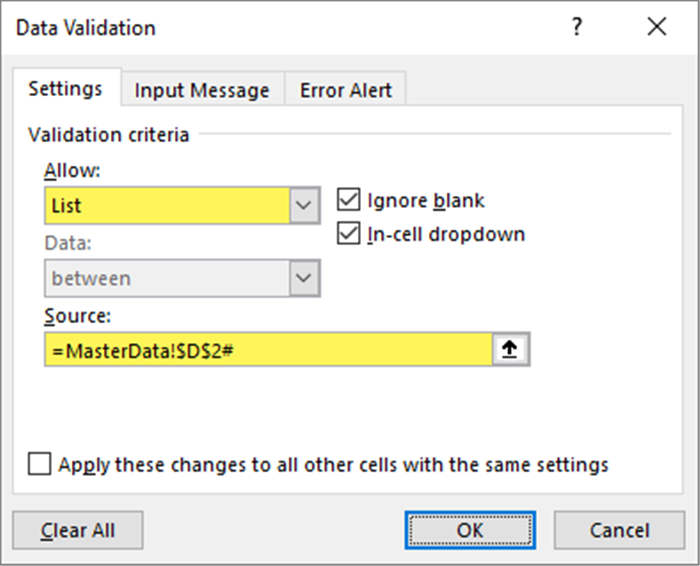The image size is (700, 566).
Task: Switch to the Input Message tab
Action: coord(202,90)
